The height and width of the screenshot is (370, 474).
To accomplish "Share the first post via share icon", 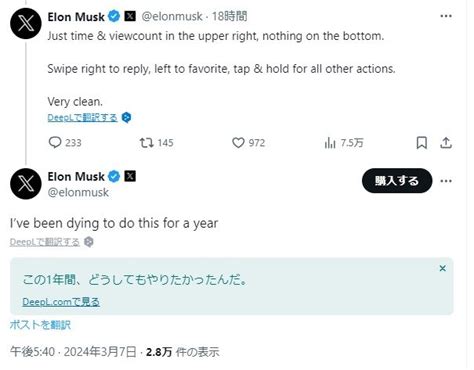I will point(446,143).
